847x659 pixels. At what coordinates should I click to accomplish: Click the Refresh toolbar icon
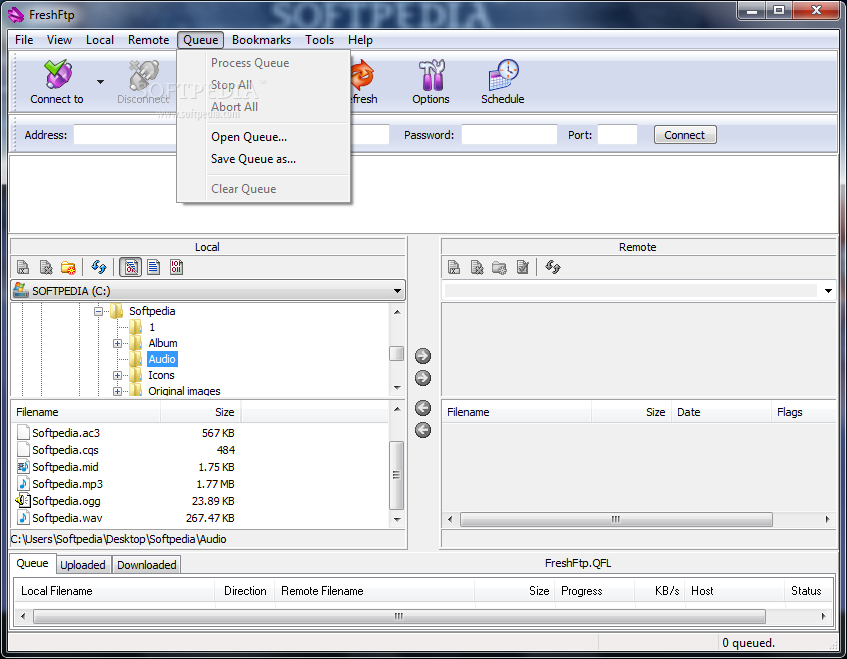point(362,74)
